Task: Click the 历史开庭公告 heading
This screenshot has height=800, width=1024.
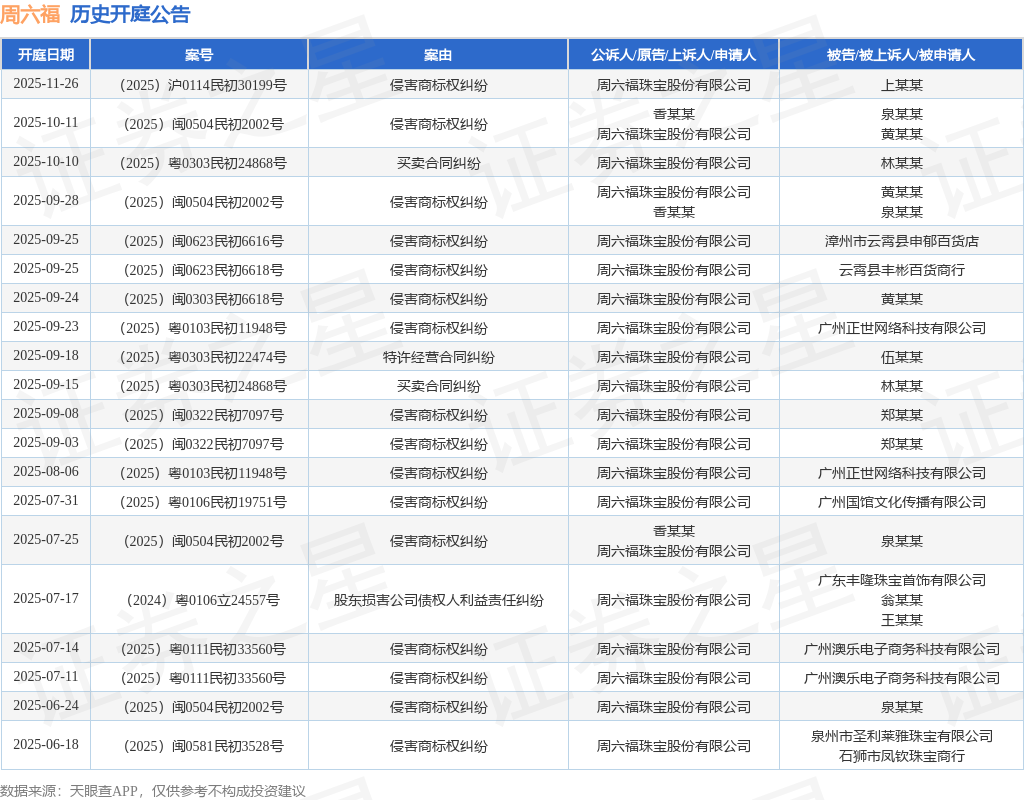Action: point(130,14)
